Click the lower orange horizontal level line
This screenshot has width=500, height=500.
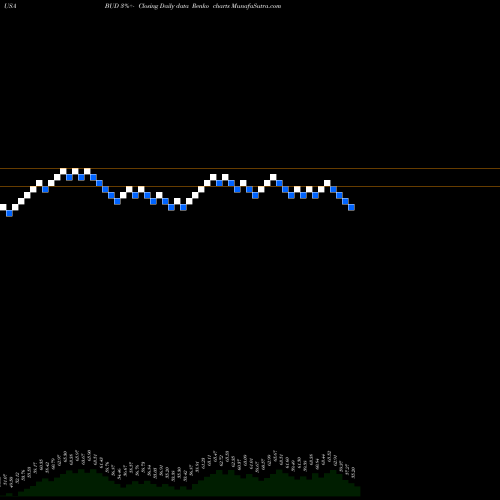tap(250, 186)
